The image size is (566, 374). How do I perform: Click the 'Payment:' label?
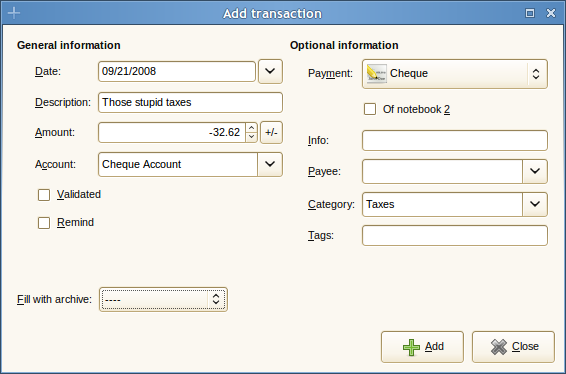click(x=330, y=74)
